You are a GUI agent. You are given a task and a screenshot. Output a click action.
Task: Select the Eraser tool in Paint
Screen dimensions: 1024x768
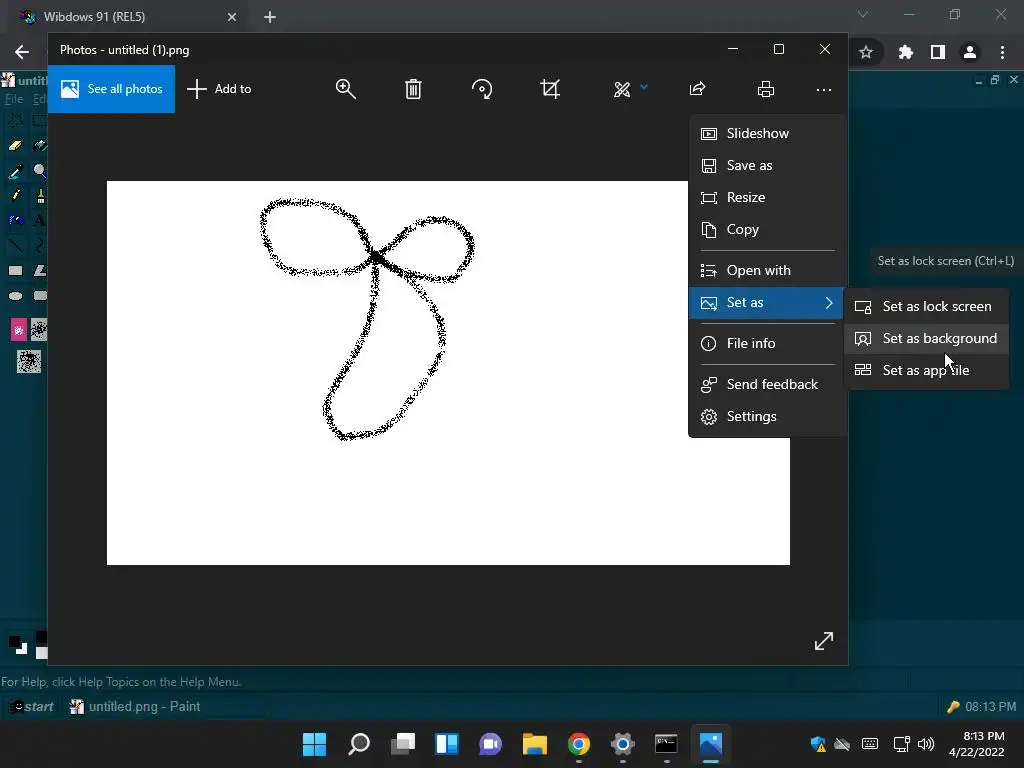(15, 146)
